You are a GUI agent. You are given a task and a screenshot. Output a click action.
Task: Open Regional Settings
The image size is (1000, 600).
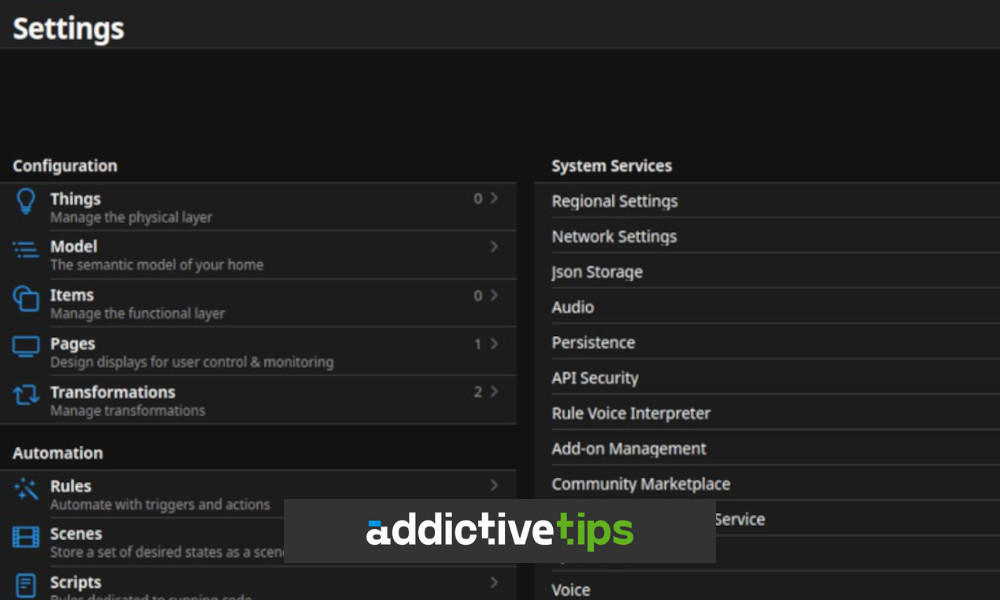coord(614,201)
